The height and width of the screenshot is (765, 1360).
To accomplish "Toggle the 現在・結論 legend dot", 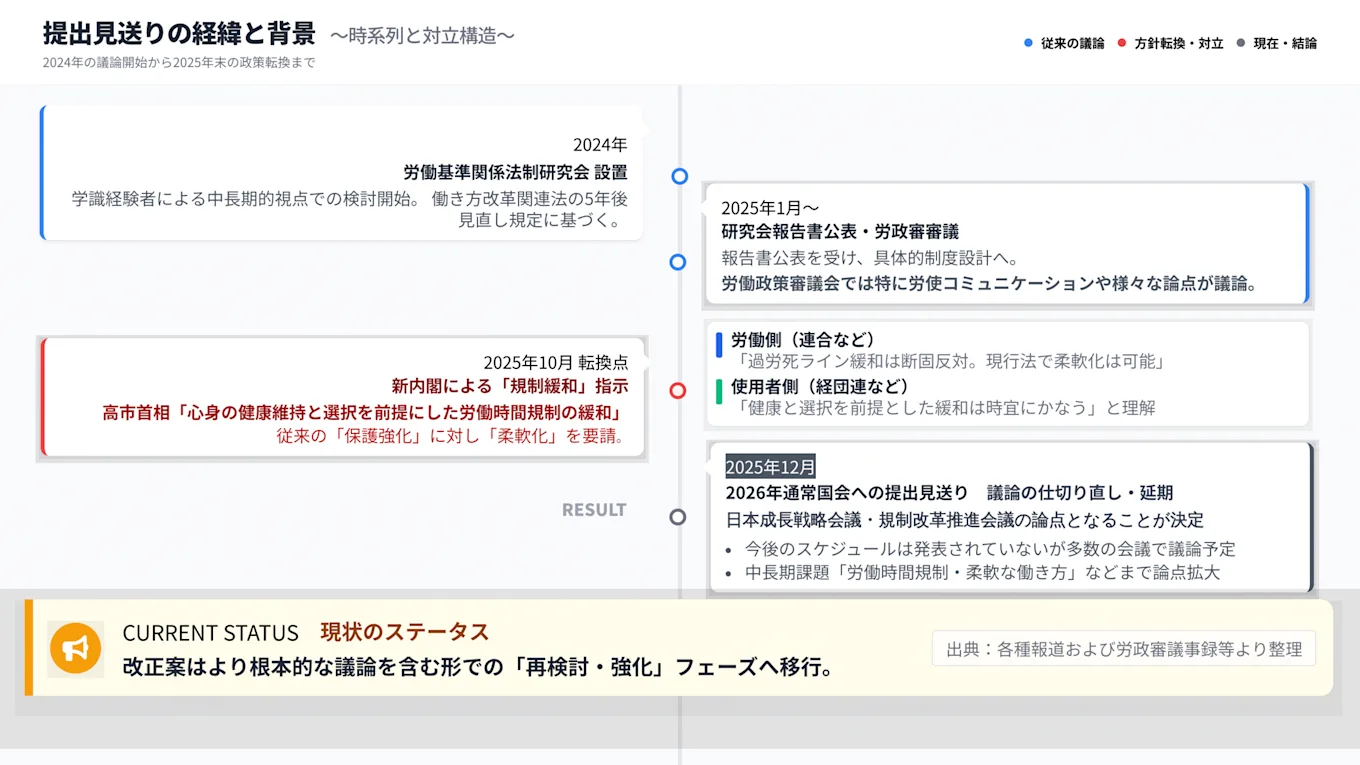I will [x=1239, y=43].
